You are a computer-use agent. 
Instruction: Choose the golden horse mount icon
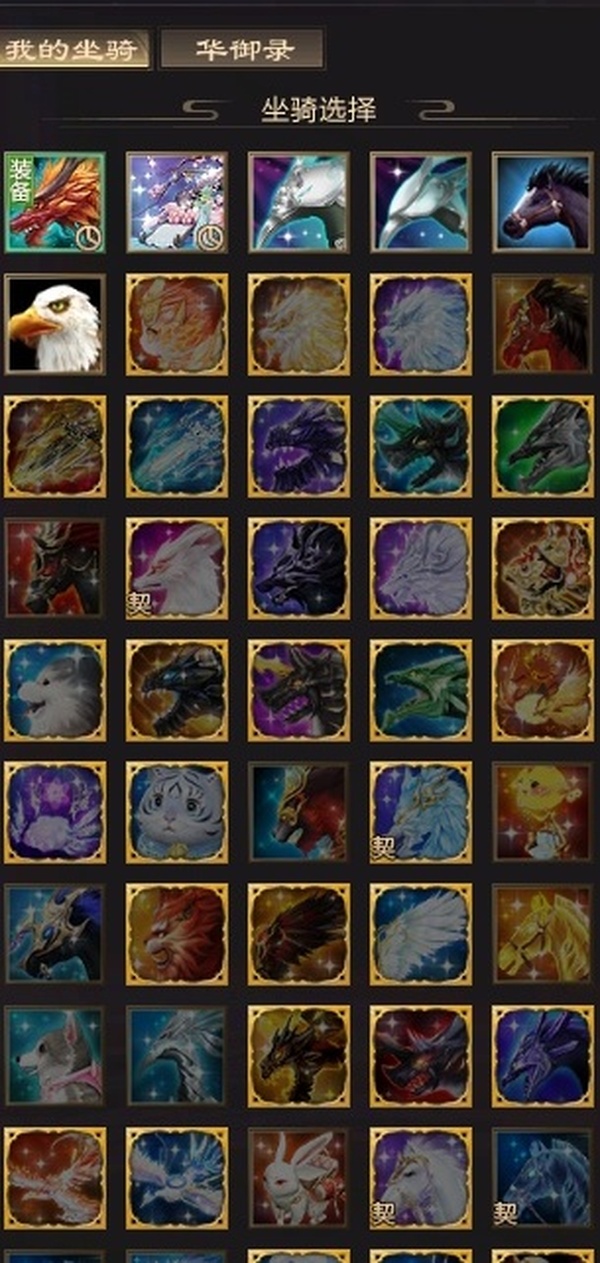click(x=542, y=934)
